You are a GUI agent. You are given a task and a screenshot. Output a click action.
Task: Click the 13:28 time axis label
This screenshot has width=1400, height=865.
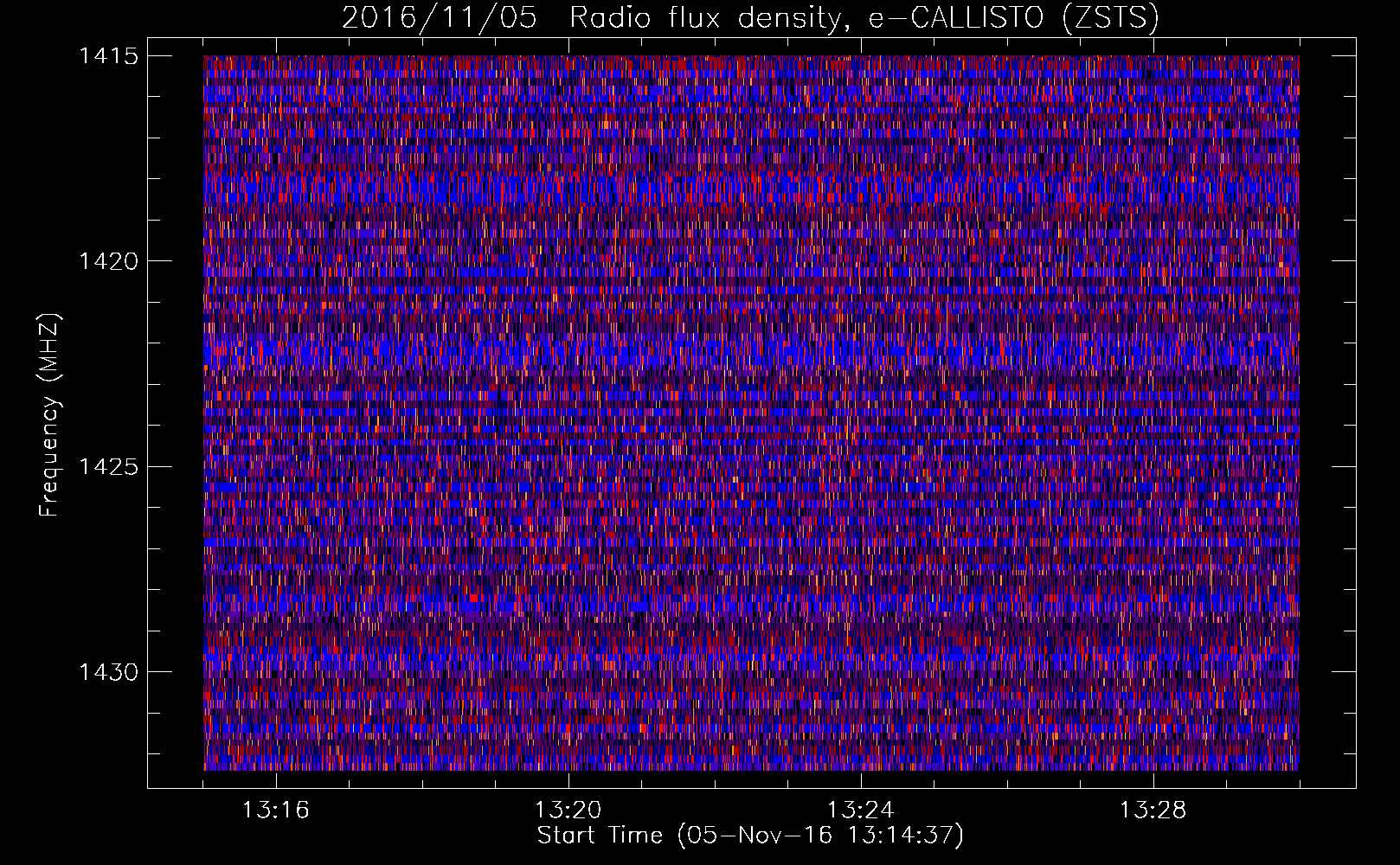1153,811
